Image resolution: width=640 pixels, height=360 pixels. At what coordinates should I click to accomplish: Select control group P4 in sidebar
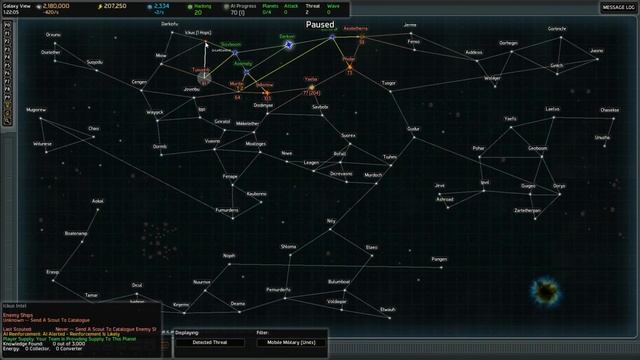(7, 58)
